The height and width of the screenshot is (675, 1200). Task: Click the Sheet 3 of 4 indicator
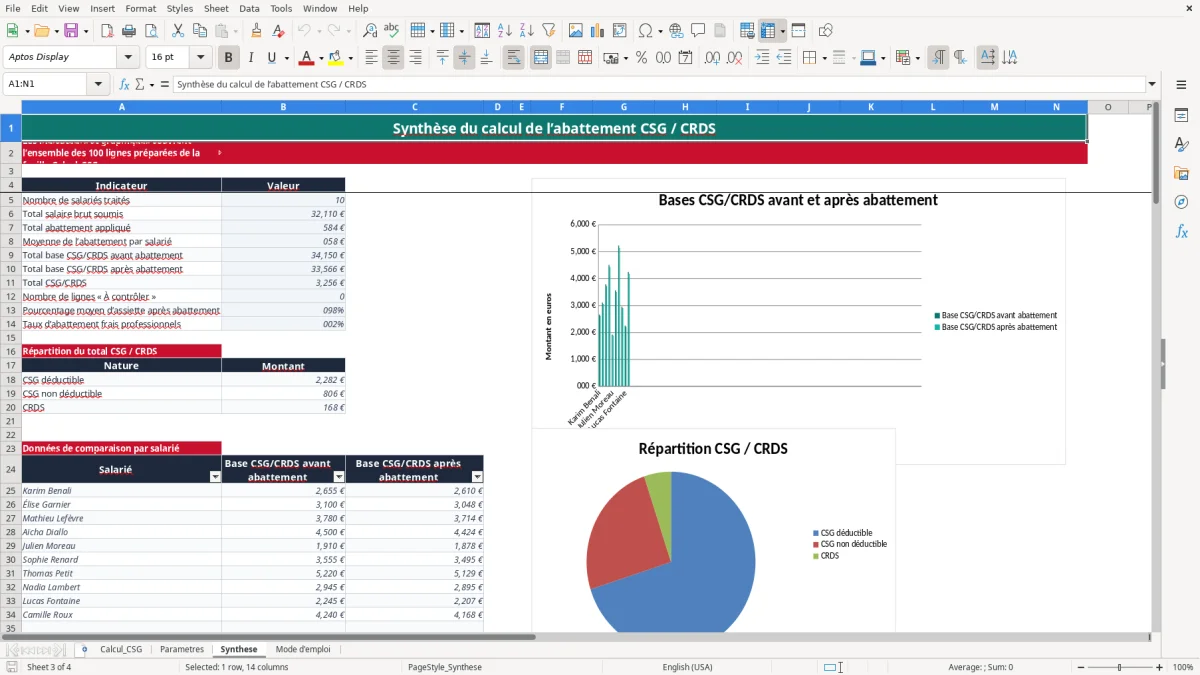click(49, 667)
